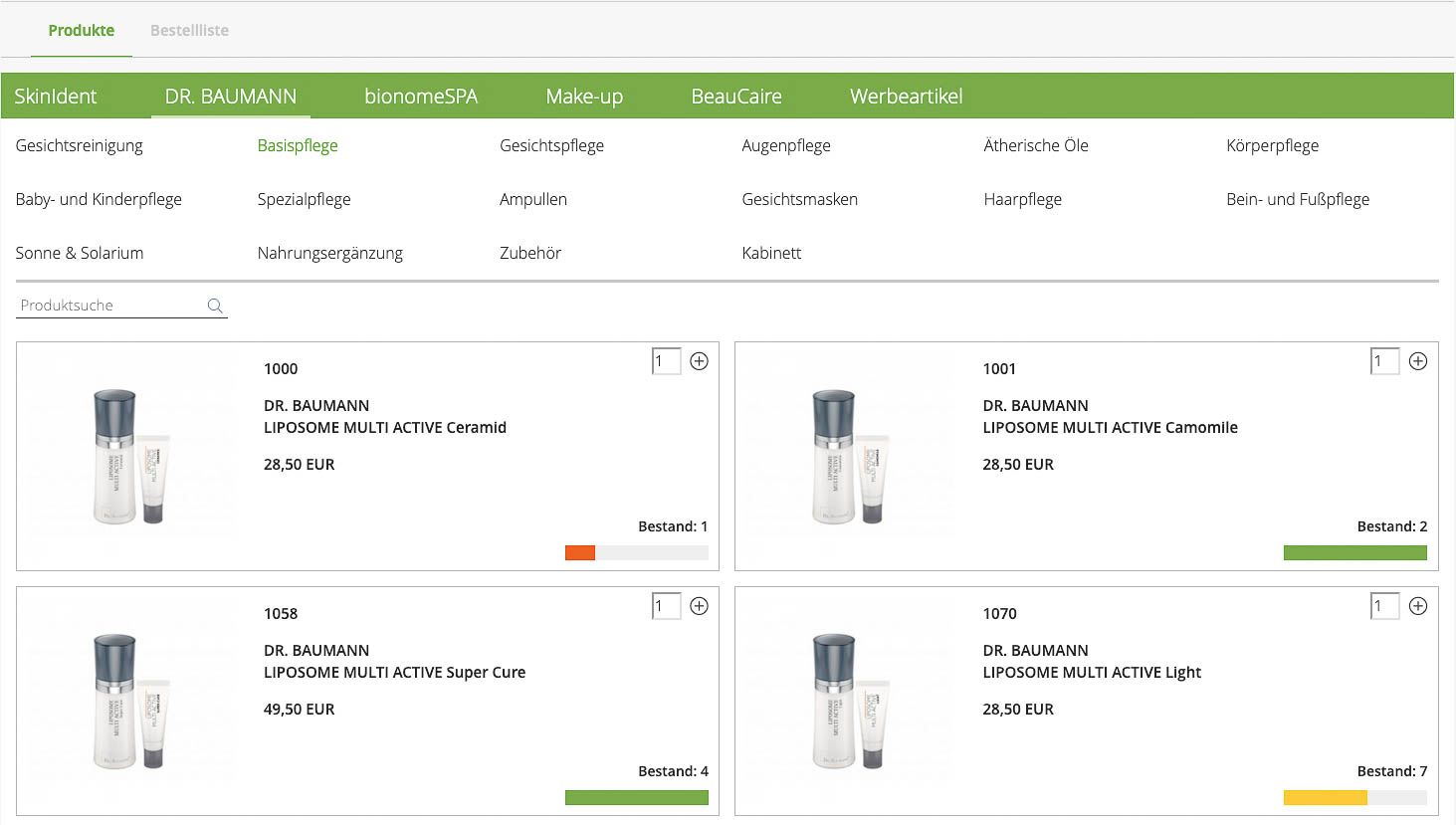Select the Augenpflege category
The width and height of the screenshot is (1456, 825).
click(x=786, y=146)
